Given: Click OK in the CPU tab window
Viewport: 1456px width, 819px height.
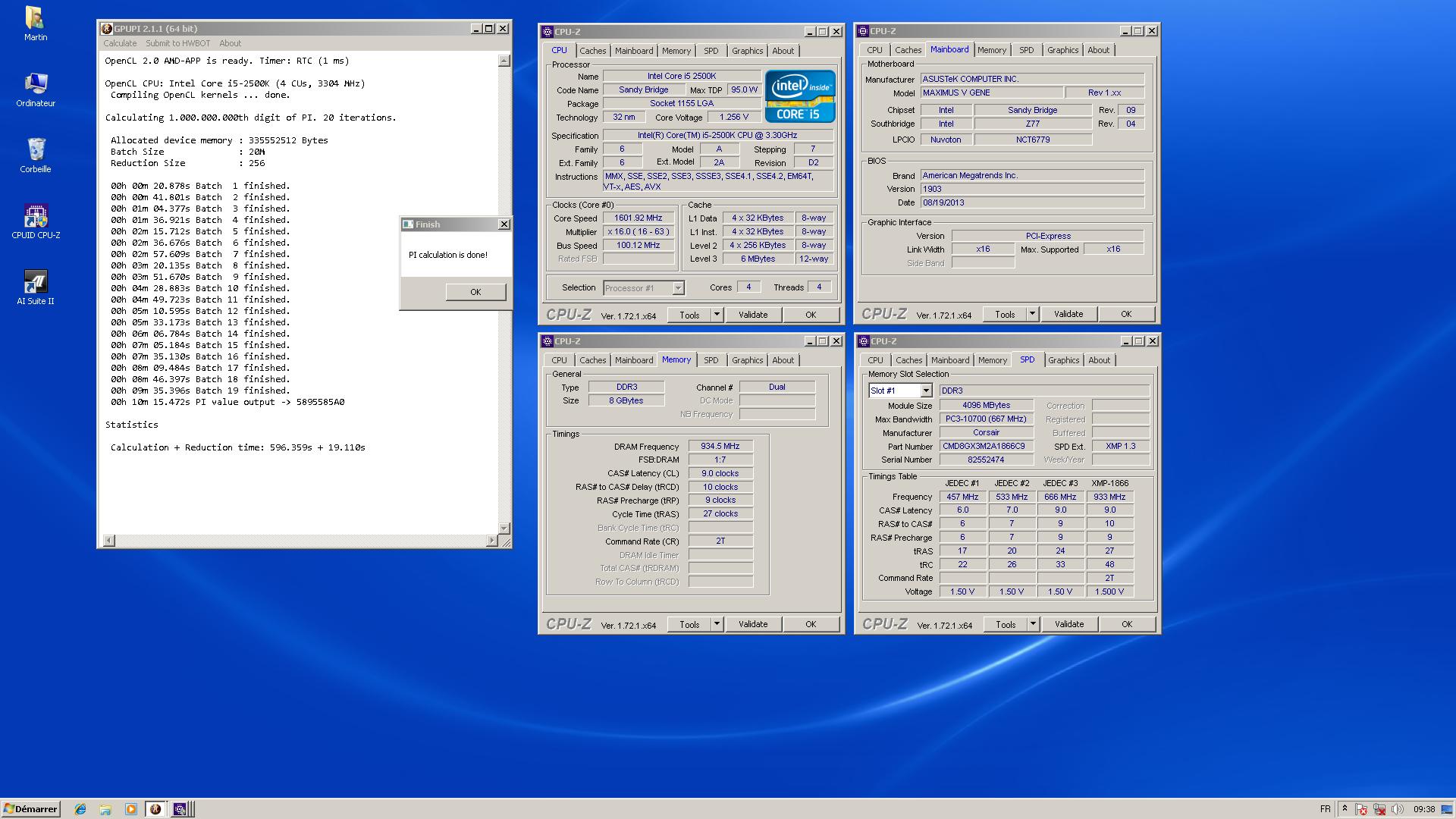Looking at the screenshot, I should tap(811, 315).
